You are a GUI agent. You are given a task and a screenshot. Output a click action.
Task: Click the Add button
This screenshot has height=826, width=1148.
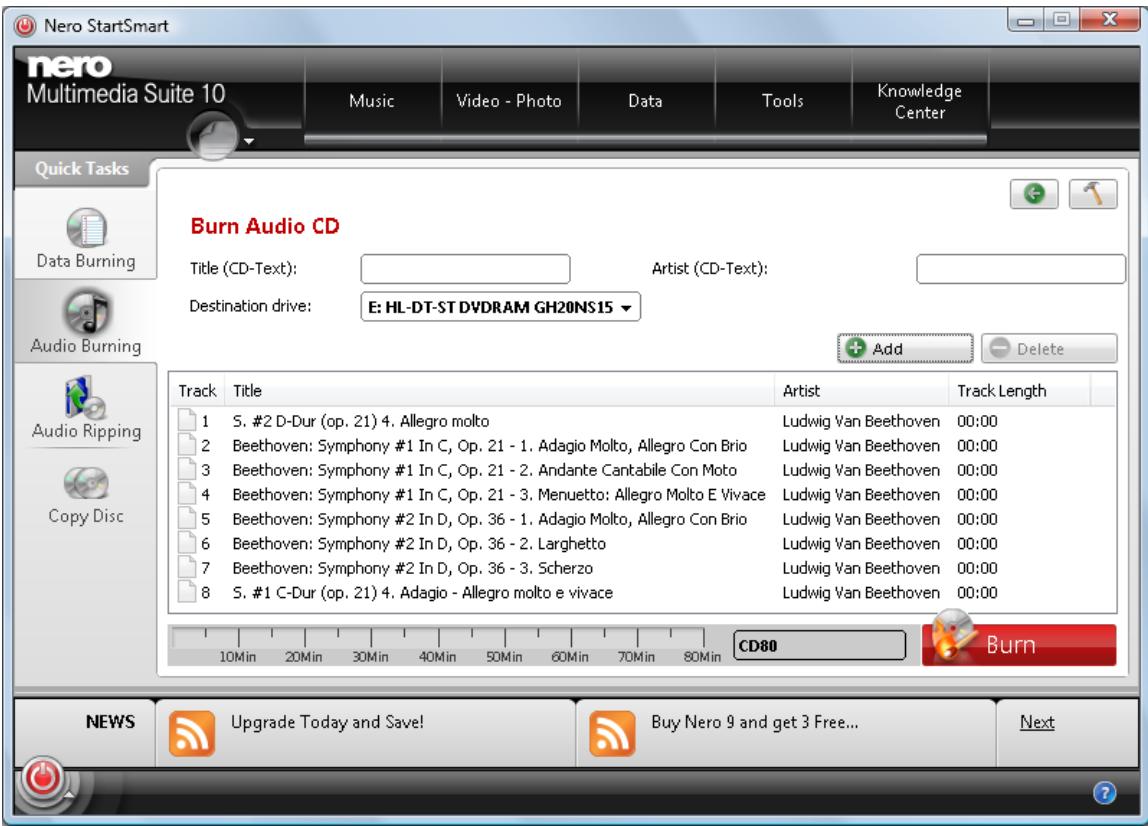pyautogui.click(x=905, y=349)
